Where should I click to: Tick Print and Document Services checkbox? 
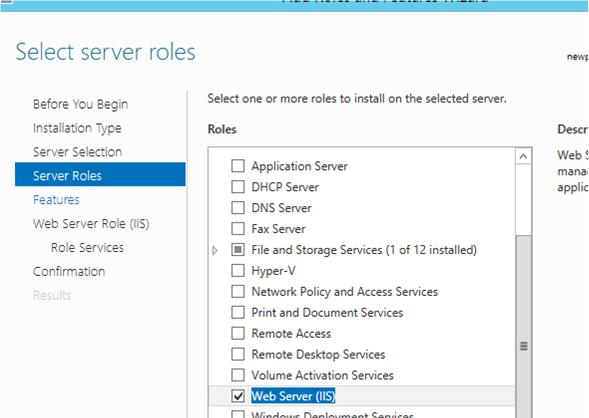coord(238,312)
